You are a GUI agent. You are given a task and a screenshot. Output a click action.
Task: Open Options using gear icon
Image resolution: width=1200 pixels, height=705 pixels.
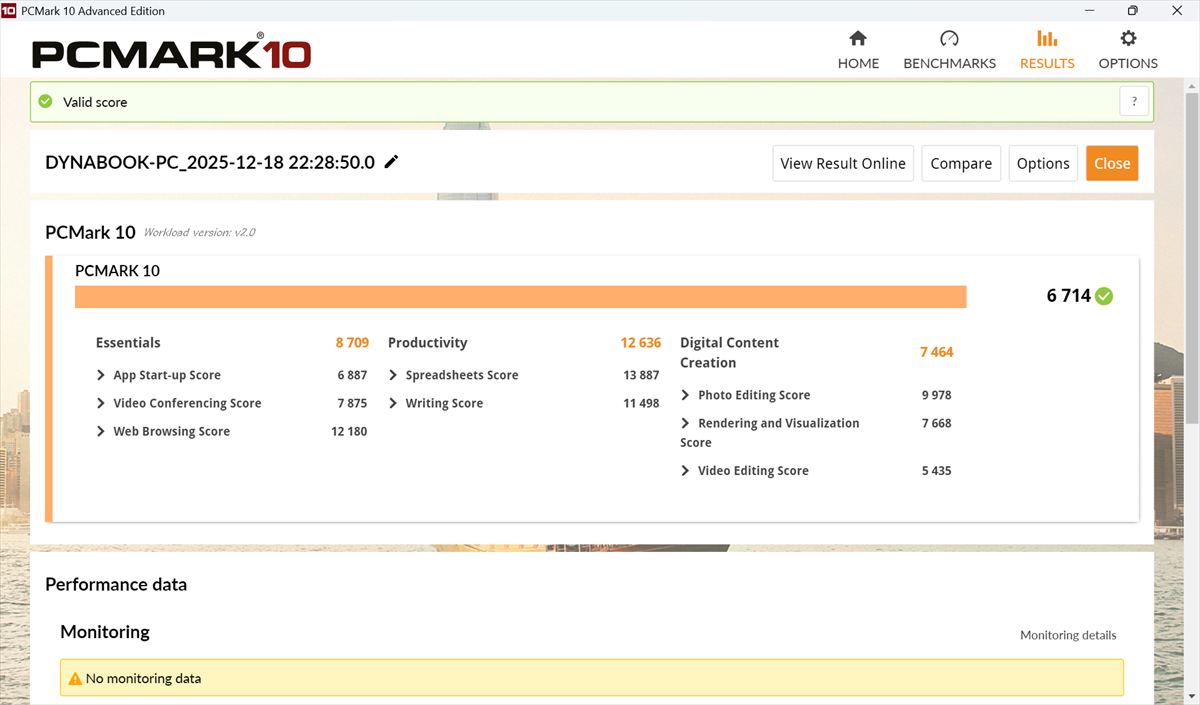click(1128, 39)
